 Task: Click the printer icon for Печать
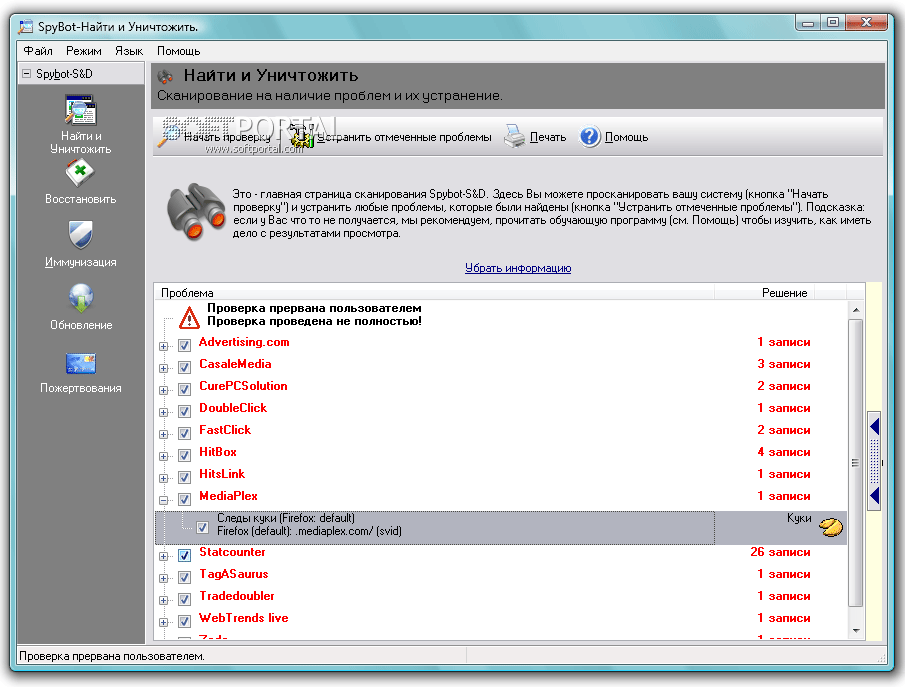(x=514, y=137)
